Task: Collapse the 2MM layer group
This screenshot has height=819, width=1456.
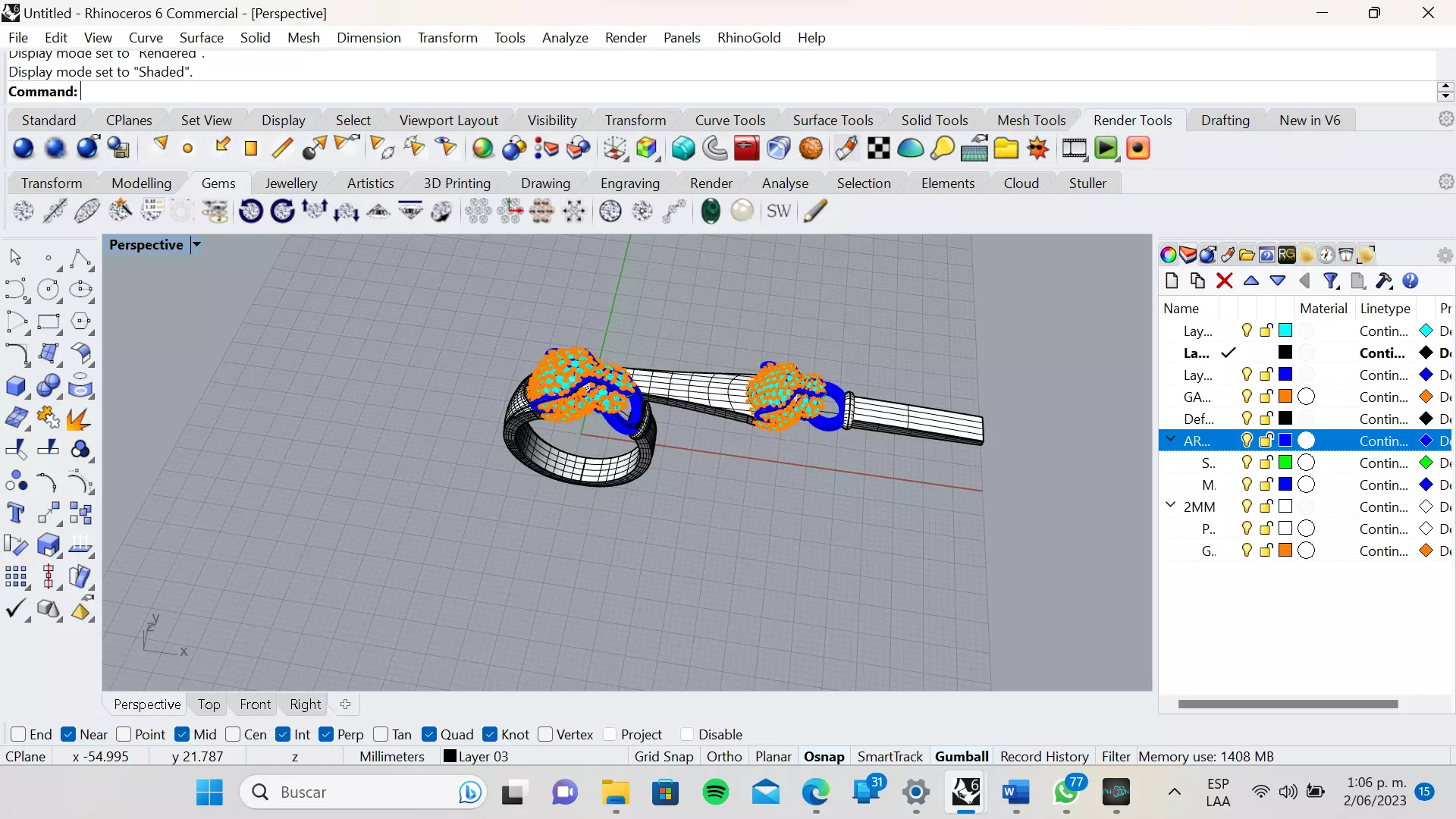Action: (1171, 505)
